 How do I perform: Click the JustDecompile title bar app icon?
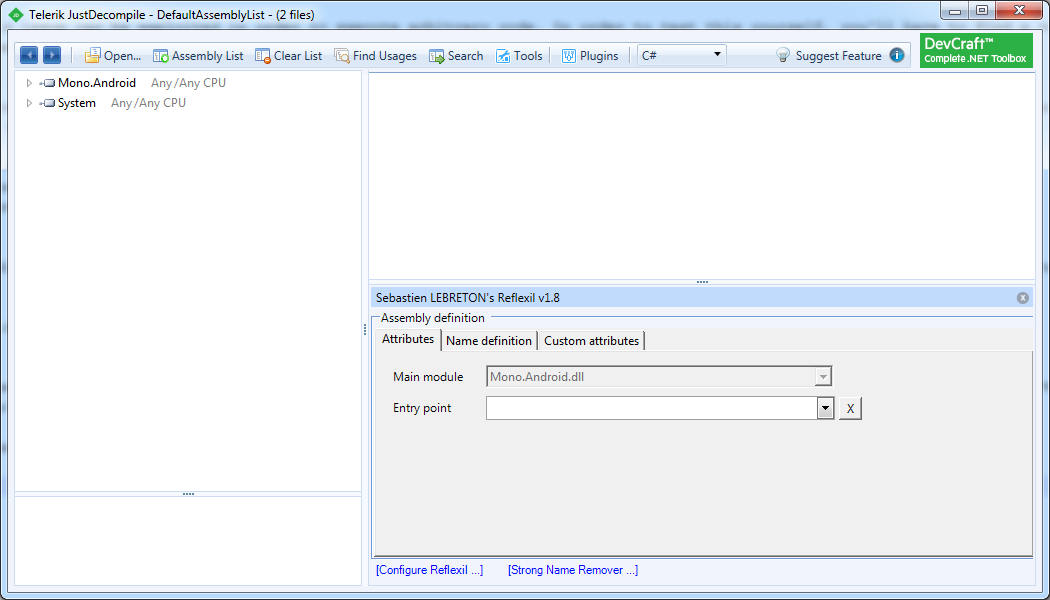click(x=16, y=14)
